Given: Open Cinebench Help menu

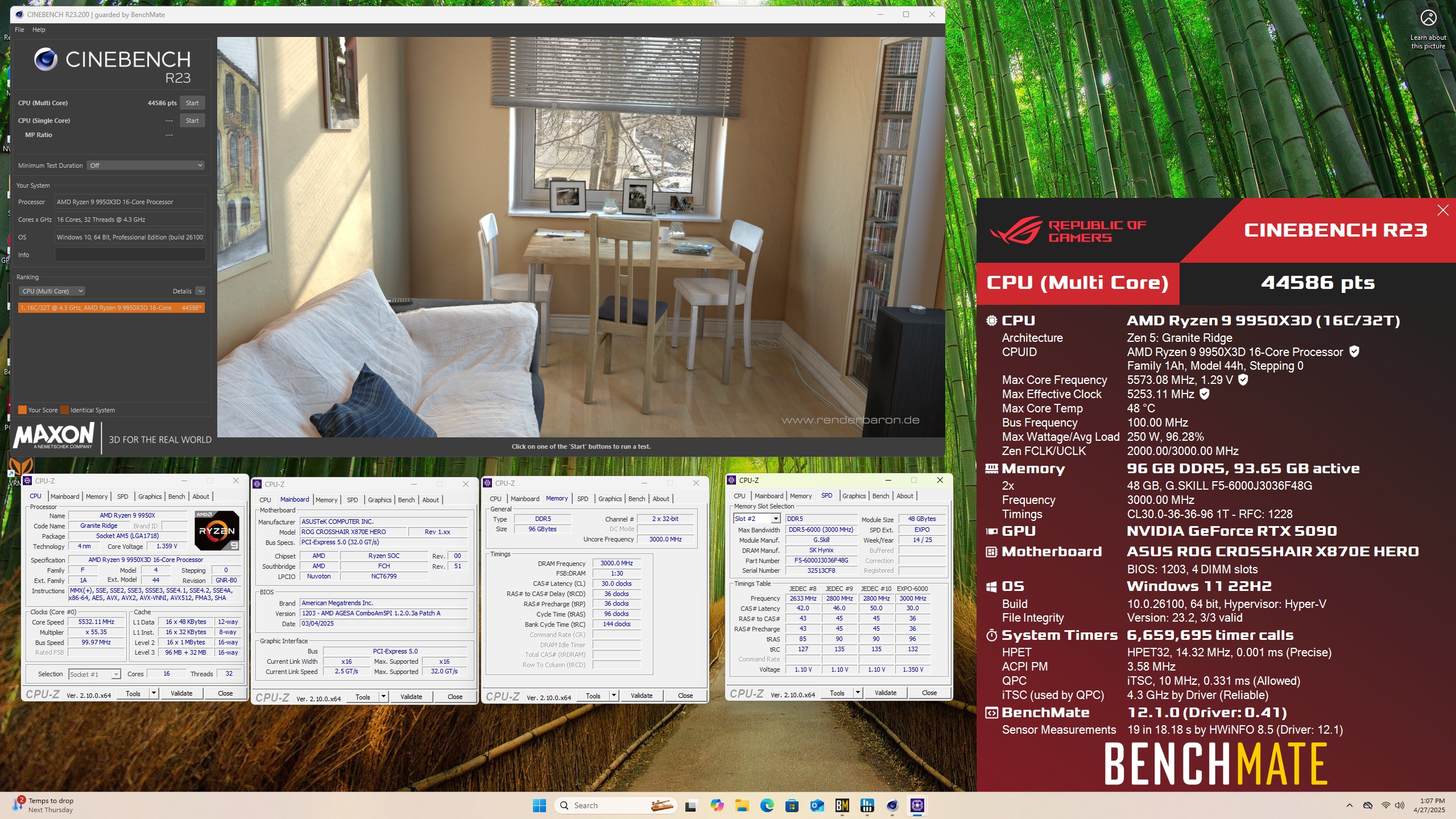Looking at the screenshot, I should 39,30.
